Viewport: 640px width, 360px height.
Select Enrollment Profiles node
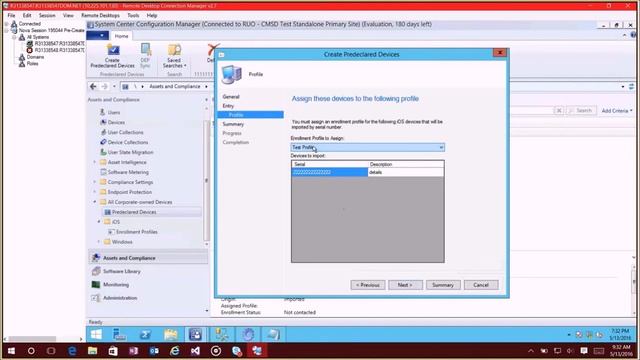click(136, 232)
